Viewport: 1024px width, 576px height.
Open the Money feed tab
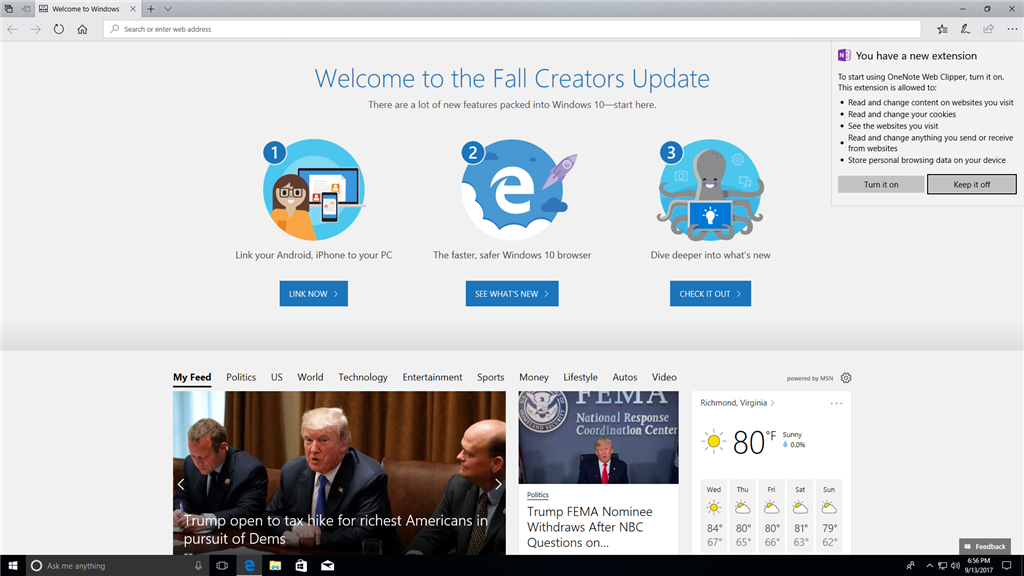[x=534, y=377]
